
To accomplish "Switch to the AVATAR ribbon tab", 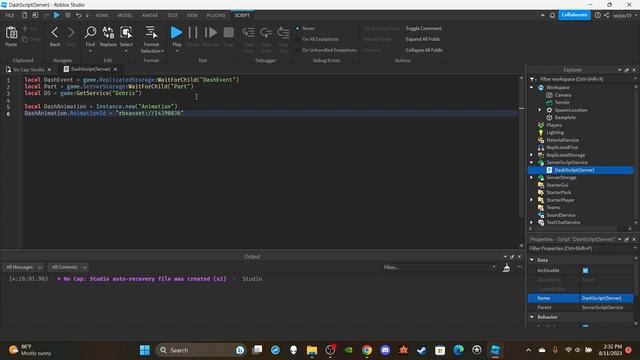I will tap(150, 16).
